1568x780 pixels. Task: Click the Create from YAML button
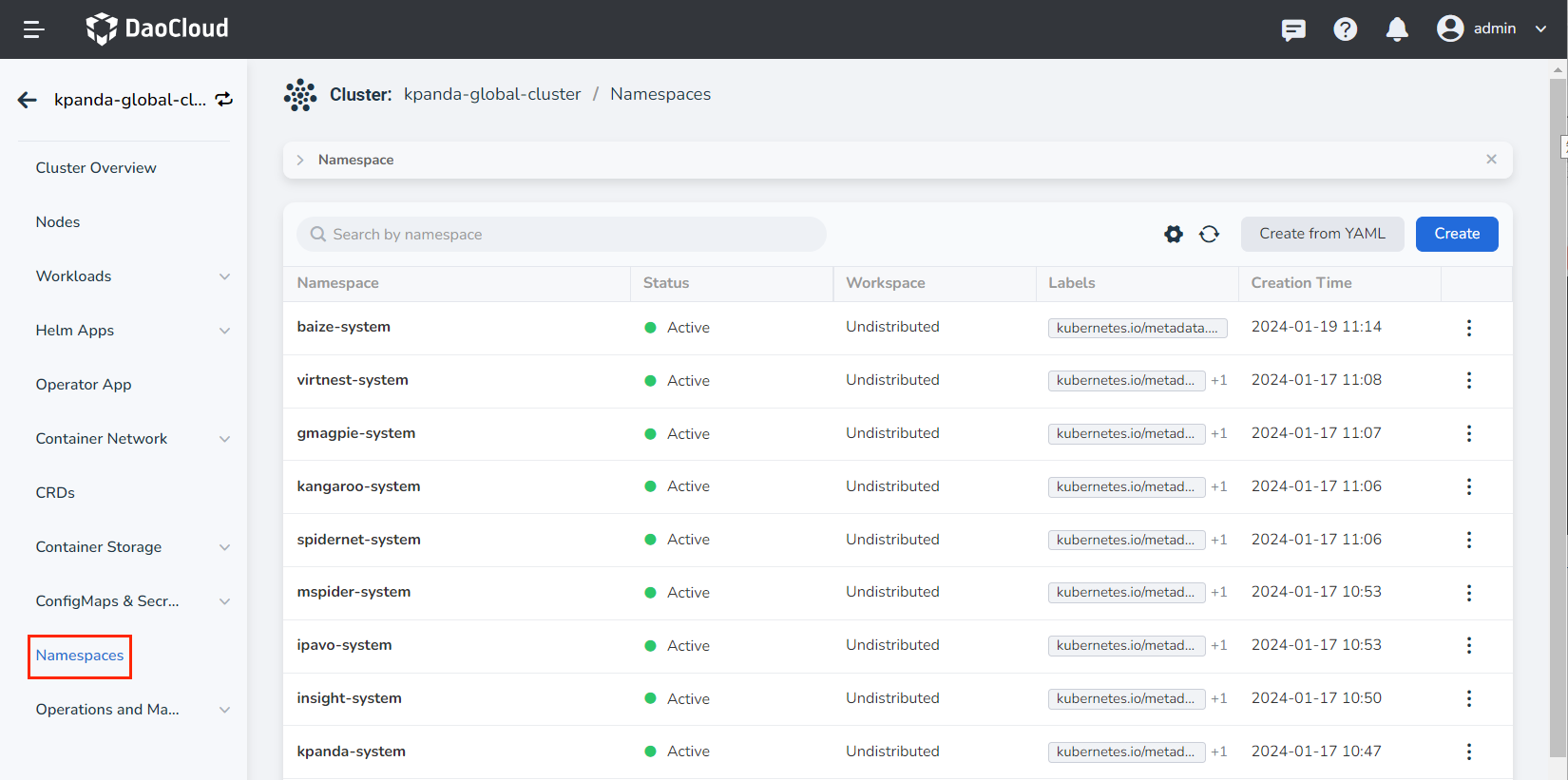1322,234
